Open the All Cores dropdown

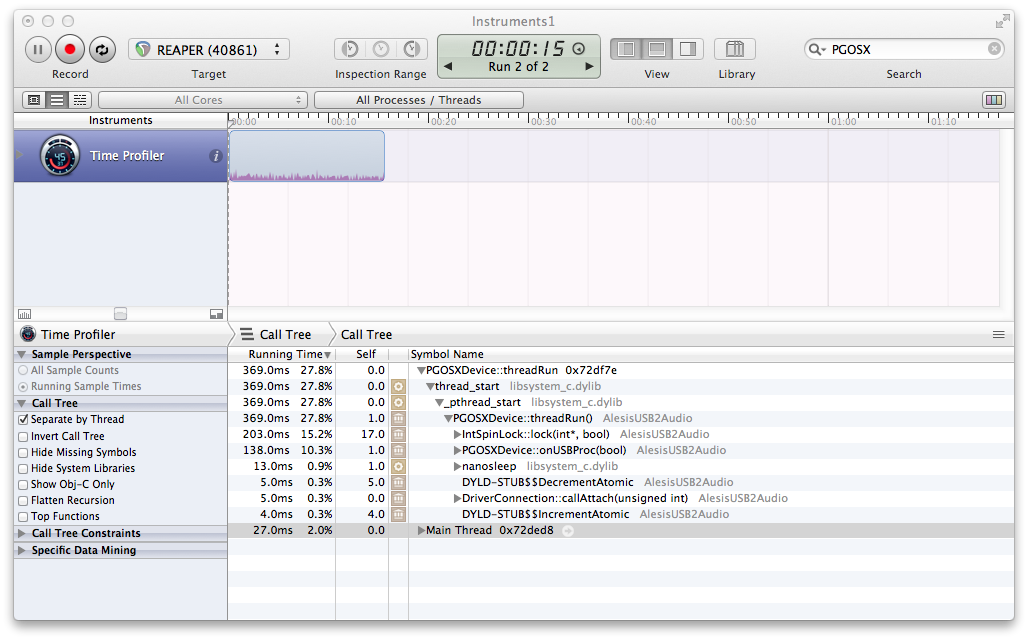(202, 100)
